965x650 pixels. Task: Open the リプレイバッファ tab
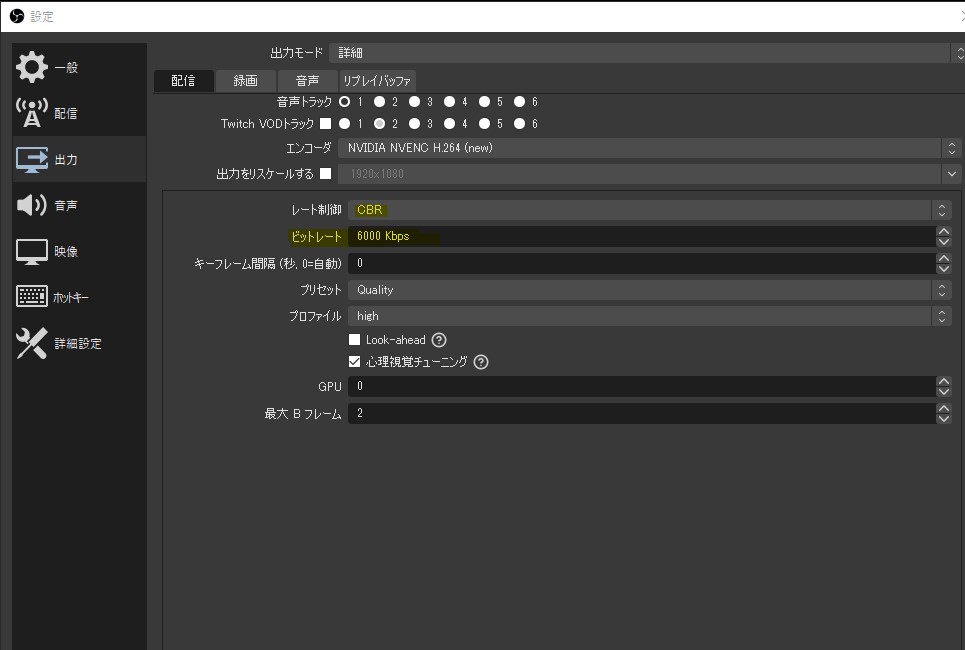(376, 81)
